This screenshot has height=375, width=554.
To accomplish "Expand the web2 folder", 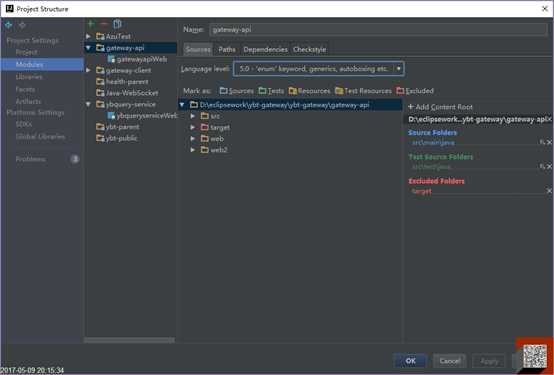I will (x=193, y=150).
